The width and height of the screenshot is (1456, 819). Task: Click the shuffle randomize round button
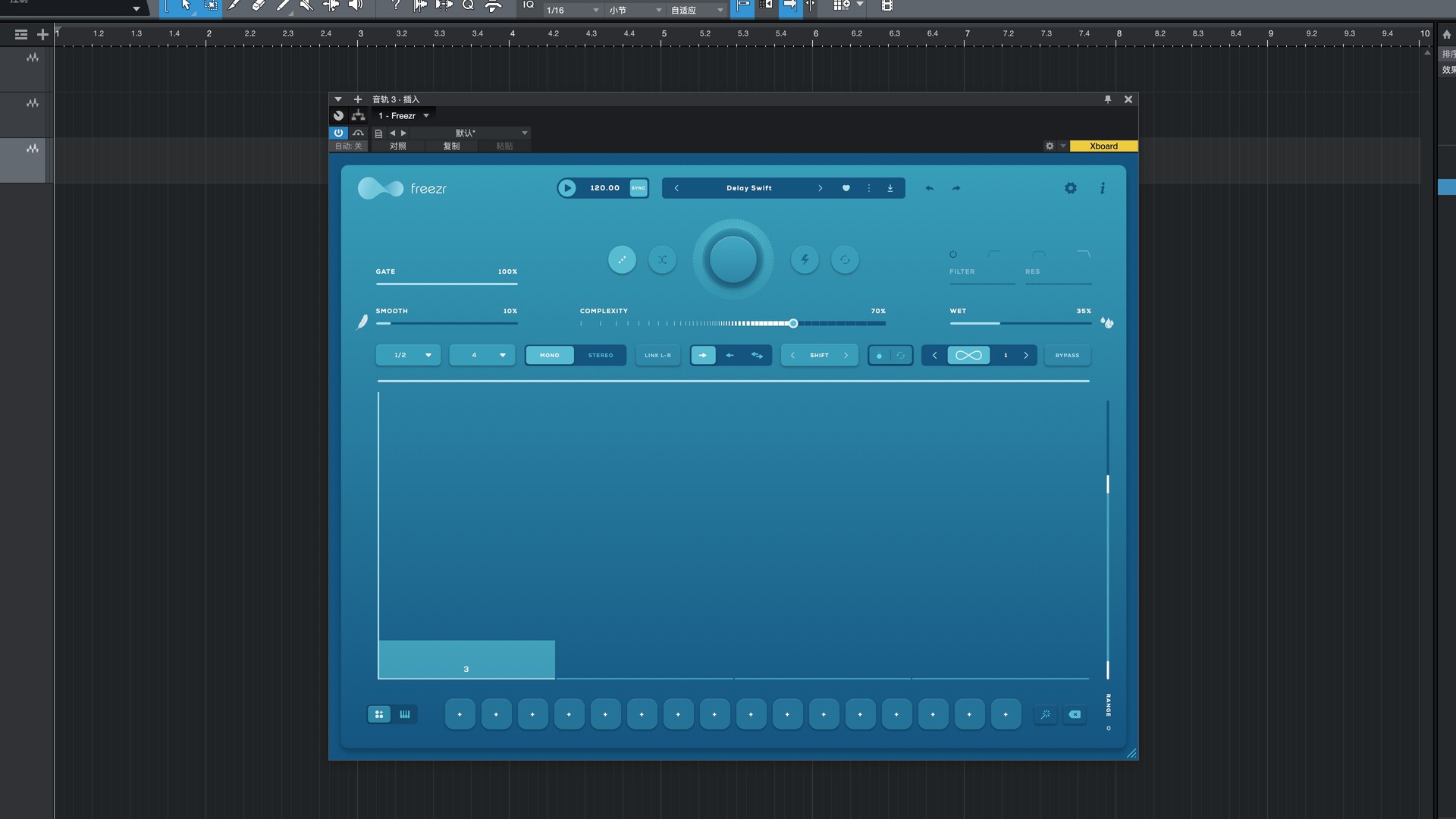(662, 260)
